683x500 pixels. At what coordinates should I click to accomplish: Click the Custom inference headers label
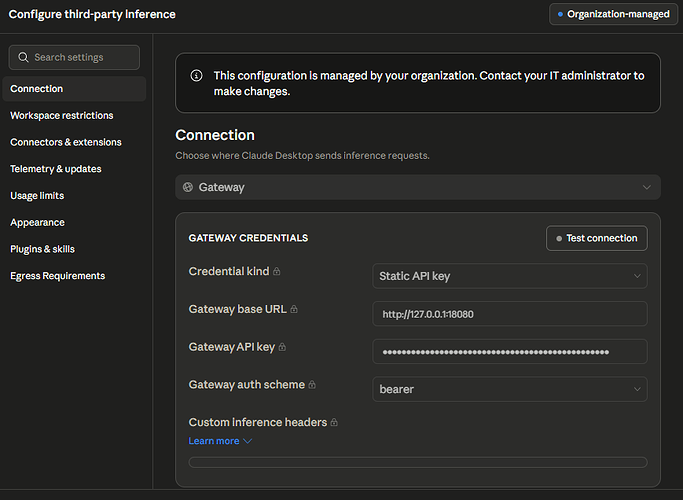[257, 422]
